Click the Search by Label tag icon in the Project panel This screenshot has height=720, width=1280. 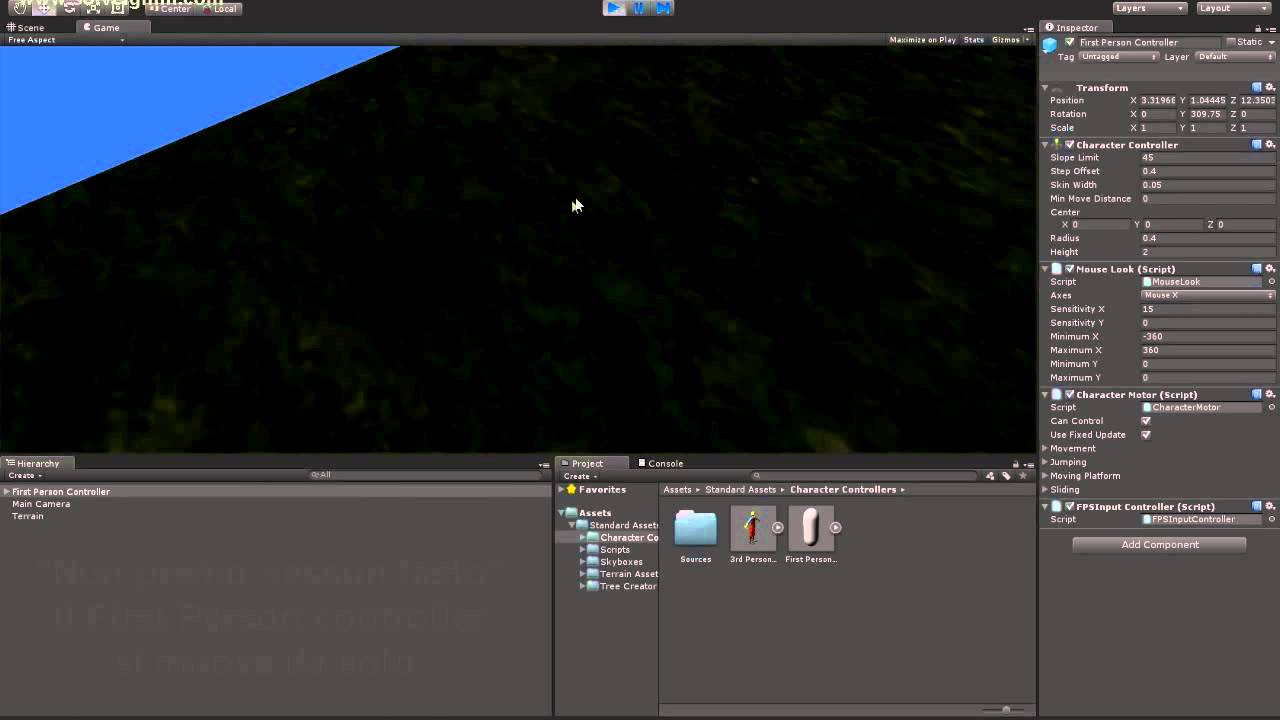pyautogui.click(x=1007, y=476)
